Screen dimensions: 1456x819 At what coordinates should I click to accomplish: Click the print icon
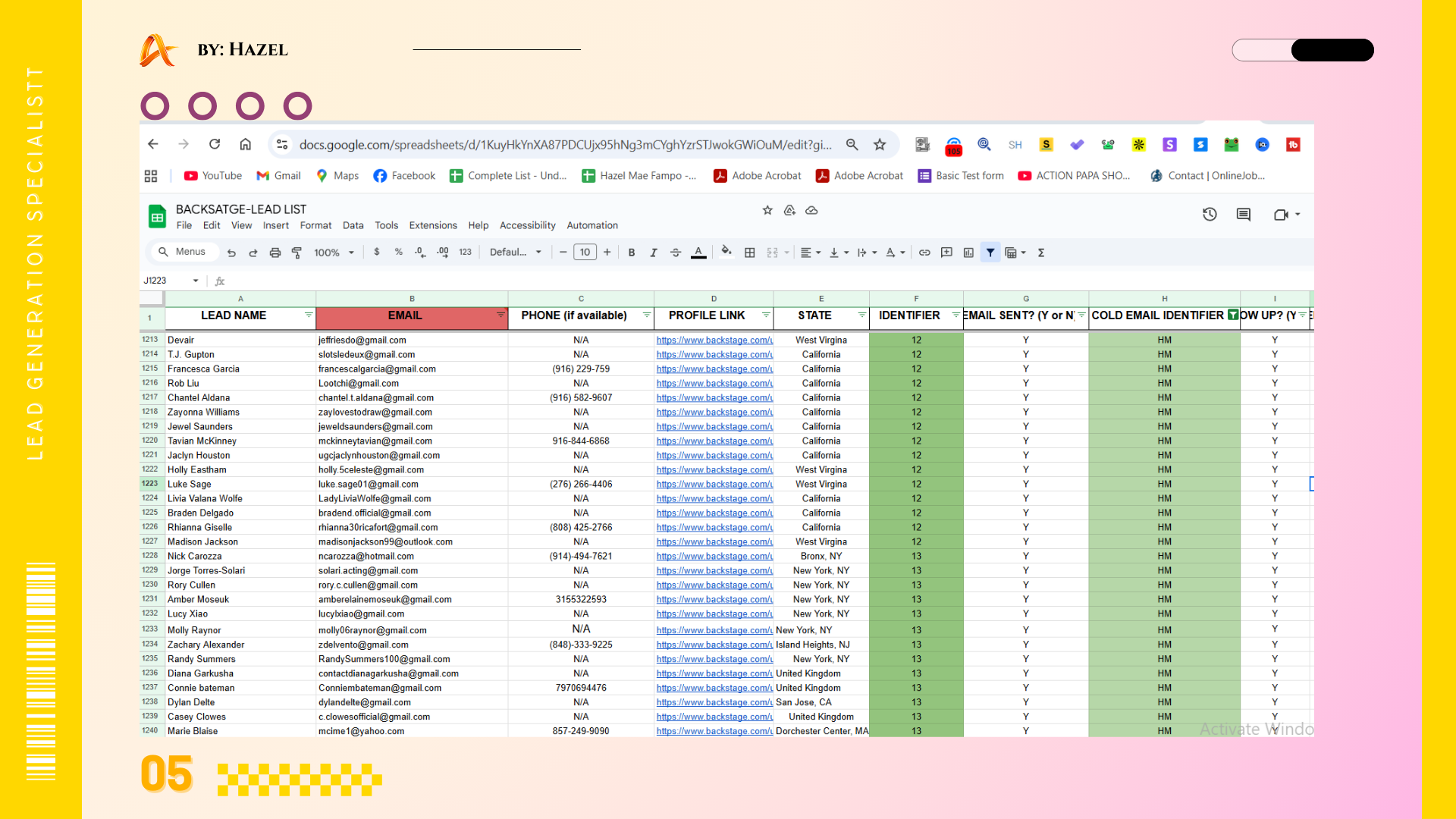[275, 253]
